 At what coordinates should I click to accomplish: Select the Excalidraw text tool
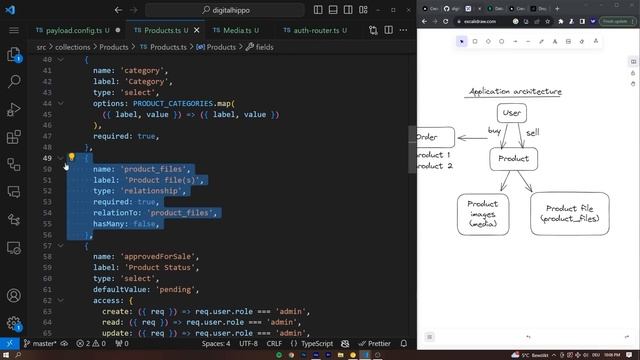(x=555, y=41)
